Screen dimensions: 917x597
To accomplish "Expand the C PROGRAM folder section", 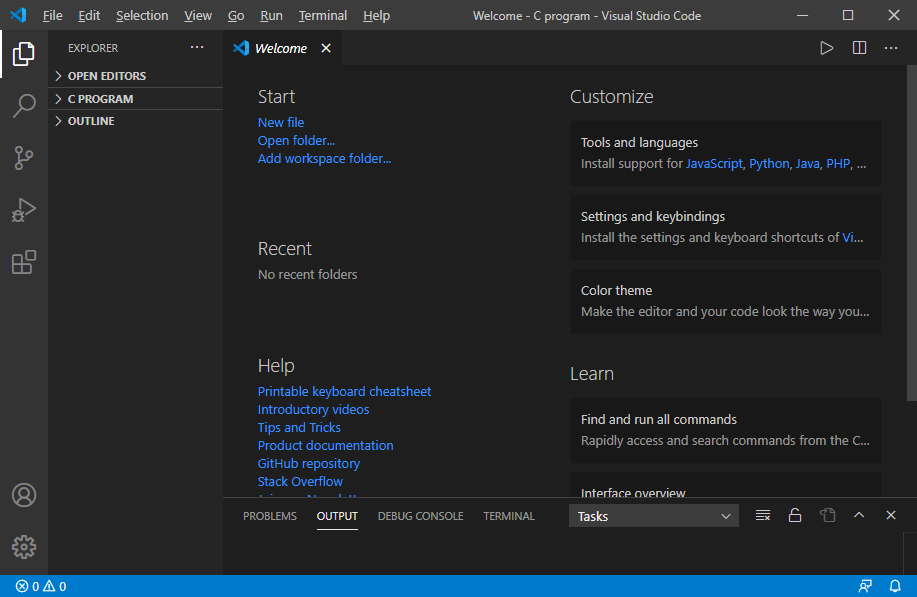I will pos(135,99).
